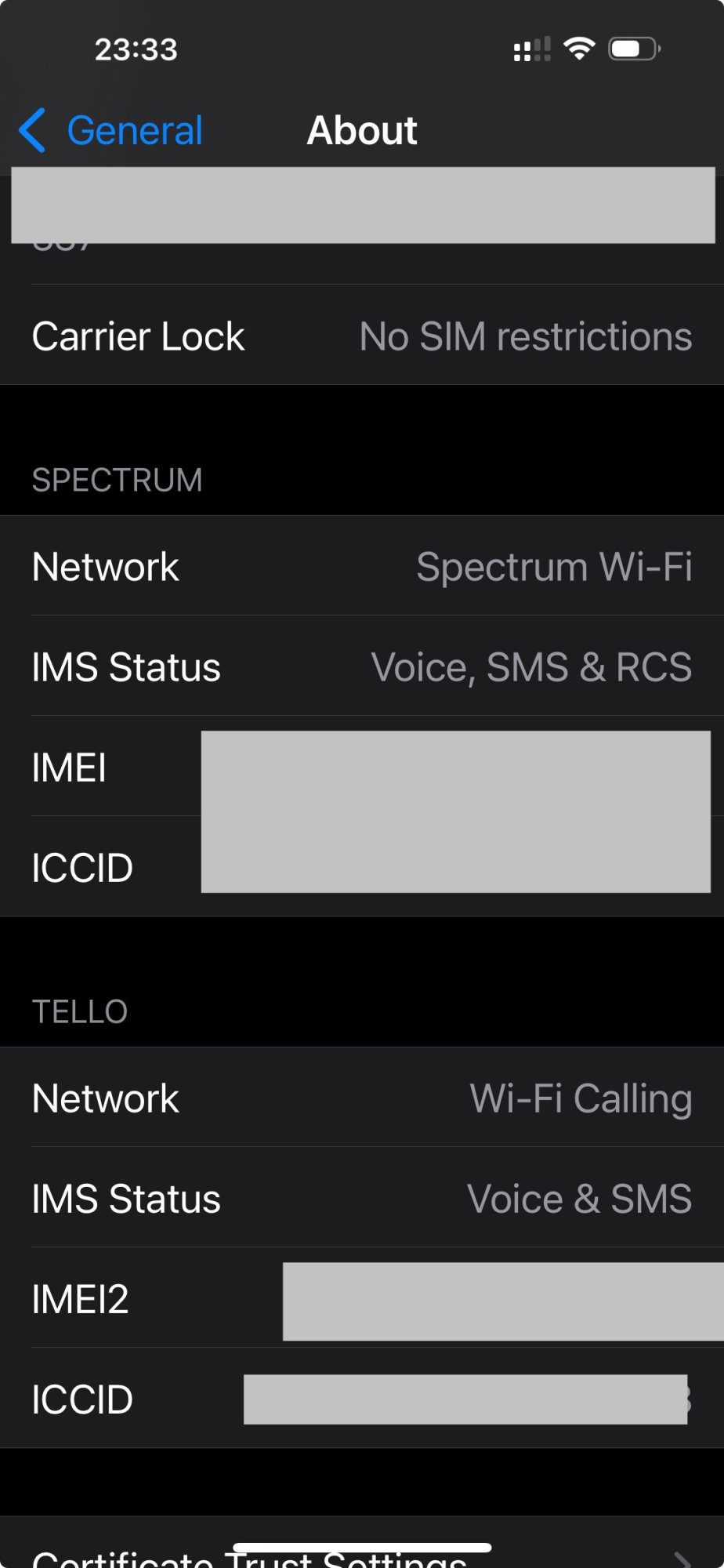Tap the 23:33 status bar clock
The width and height of the screenshot is (724, 1568).
point(136,49)
